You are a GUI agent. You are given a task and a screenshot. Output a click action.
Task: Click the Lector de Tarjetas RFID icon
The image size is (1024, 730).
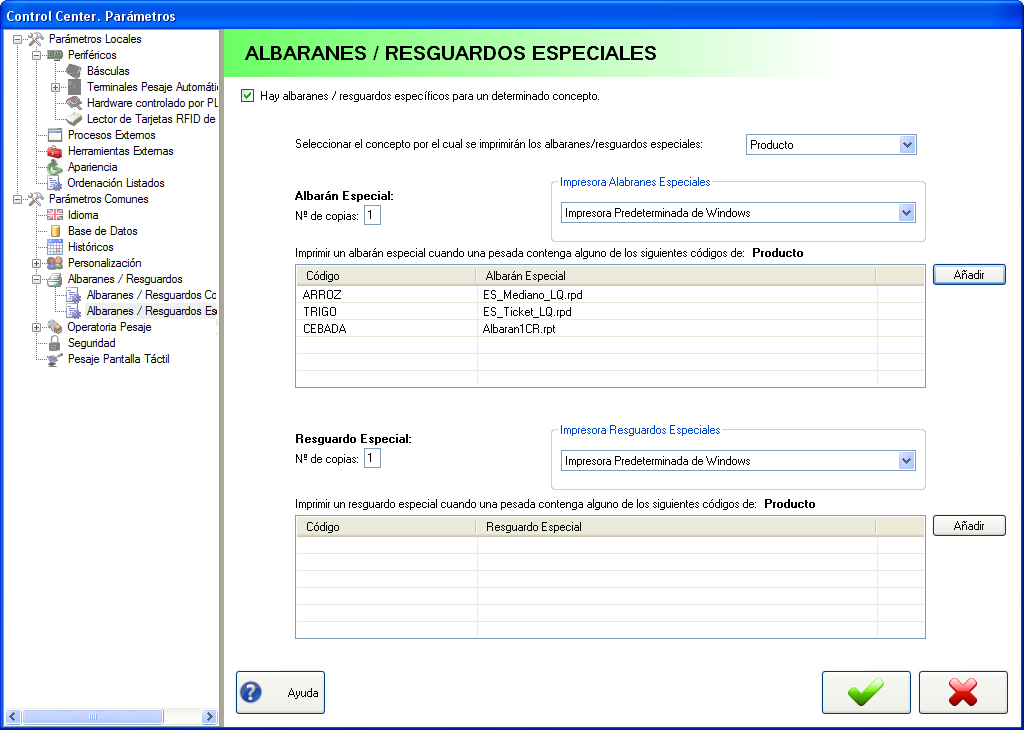[x=74, y=119]
